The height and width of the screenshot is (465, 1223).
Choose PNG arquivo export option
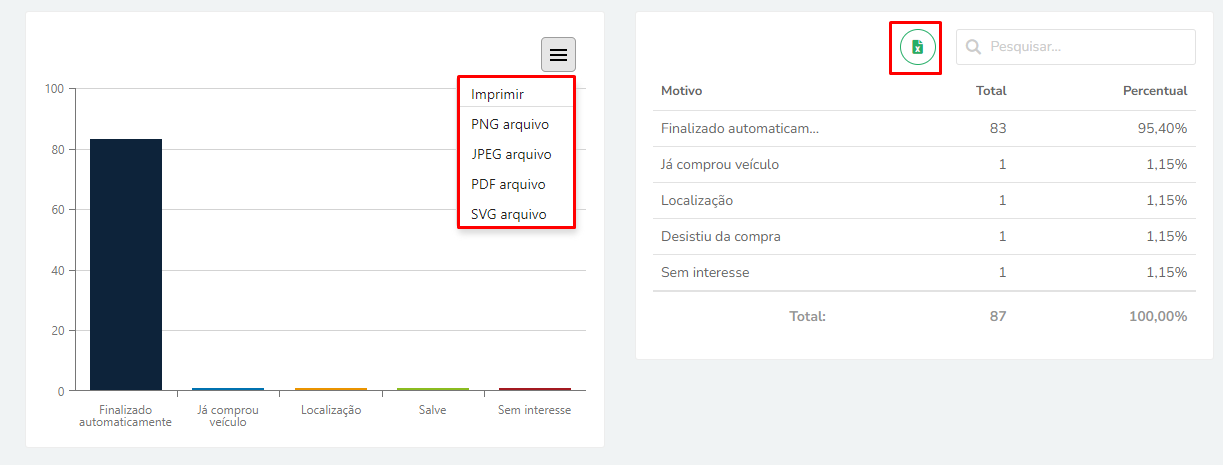click(509, 124)
